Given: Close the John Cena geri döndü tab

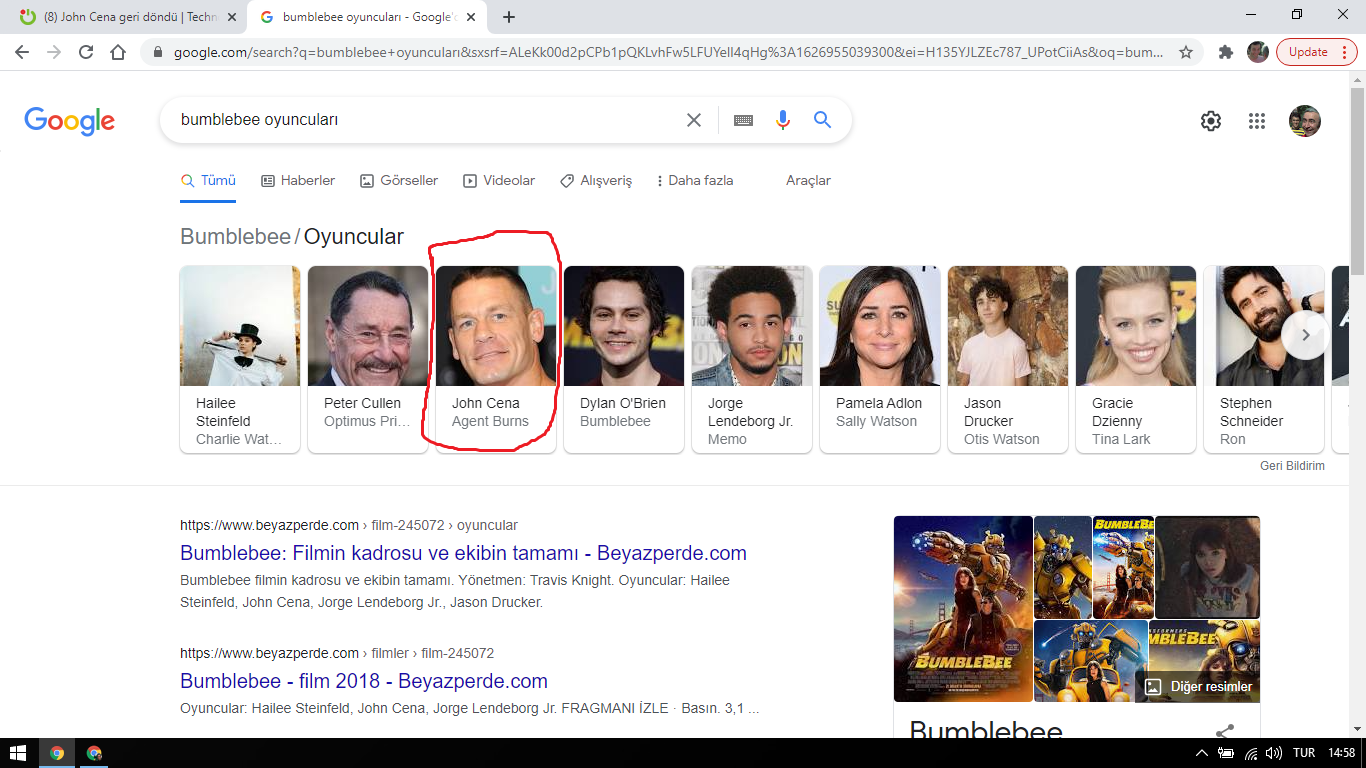Looking at the screenshot, I should pos(231,17).
